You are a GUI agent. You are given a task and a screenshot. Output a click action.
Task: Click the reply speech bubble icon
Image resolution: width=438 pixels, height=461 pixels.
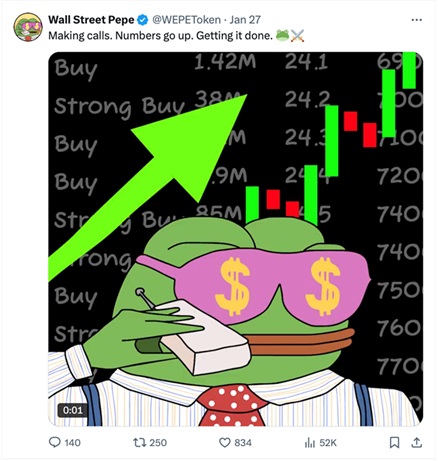coord(55,442)
